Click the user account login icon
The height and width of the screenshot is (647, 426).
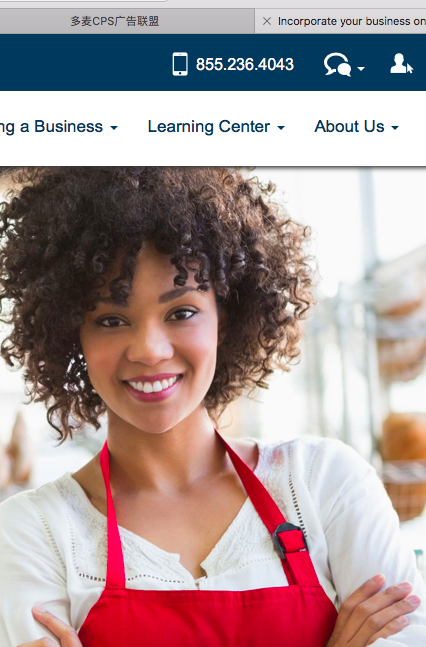click(402, 64)
